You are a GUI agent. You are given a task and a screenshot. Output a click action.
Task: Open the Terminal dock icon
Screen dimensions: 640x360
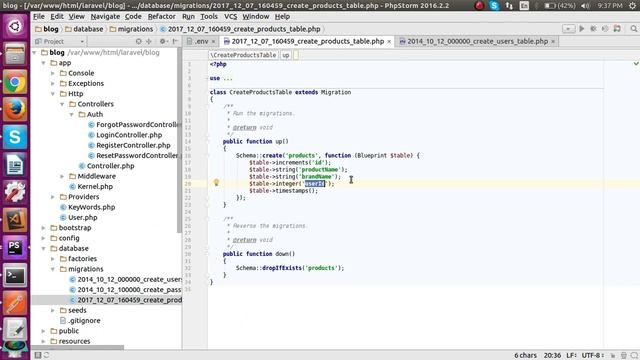(x=15, y=276)
